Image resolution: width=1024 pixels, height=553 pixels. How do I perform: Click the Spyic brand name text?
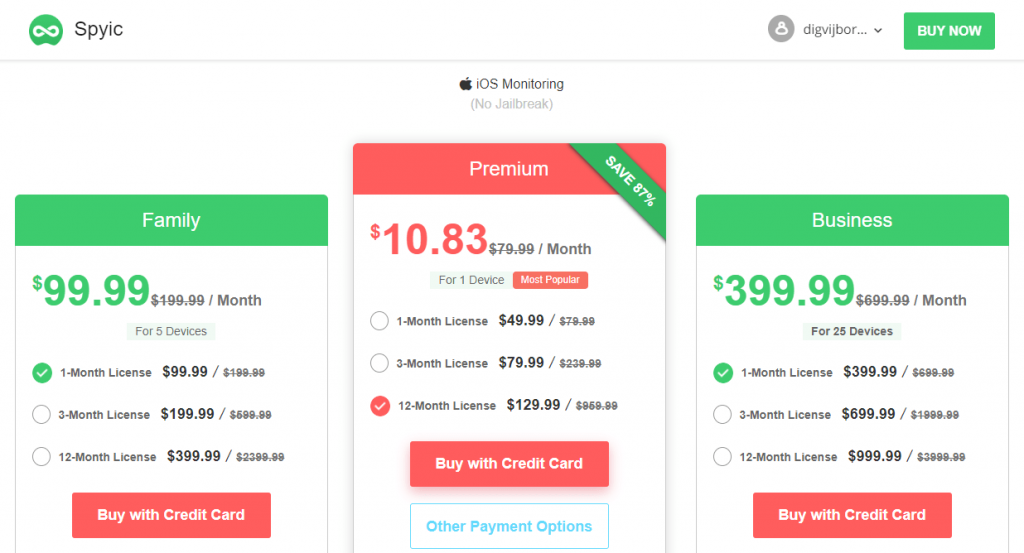(x=99, y=29)
